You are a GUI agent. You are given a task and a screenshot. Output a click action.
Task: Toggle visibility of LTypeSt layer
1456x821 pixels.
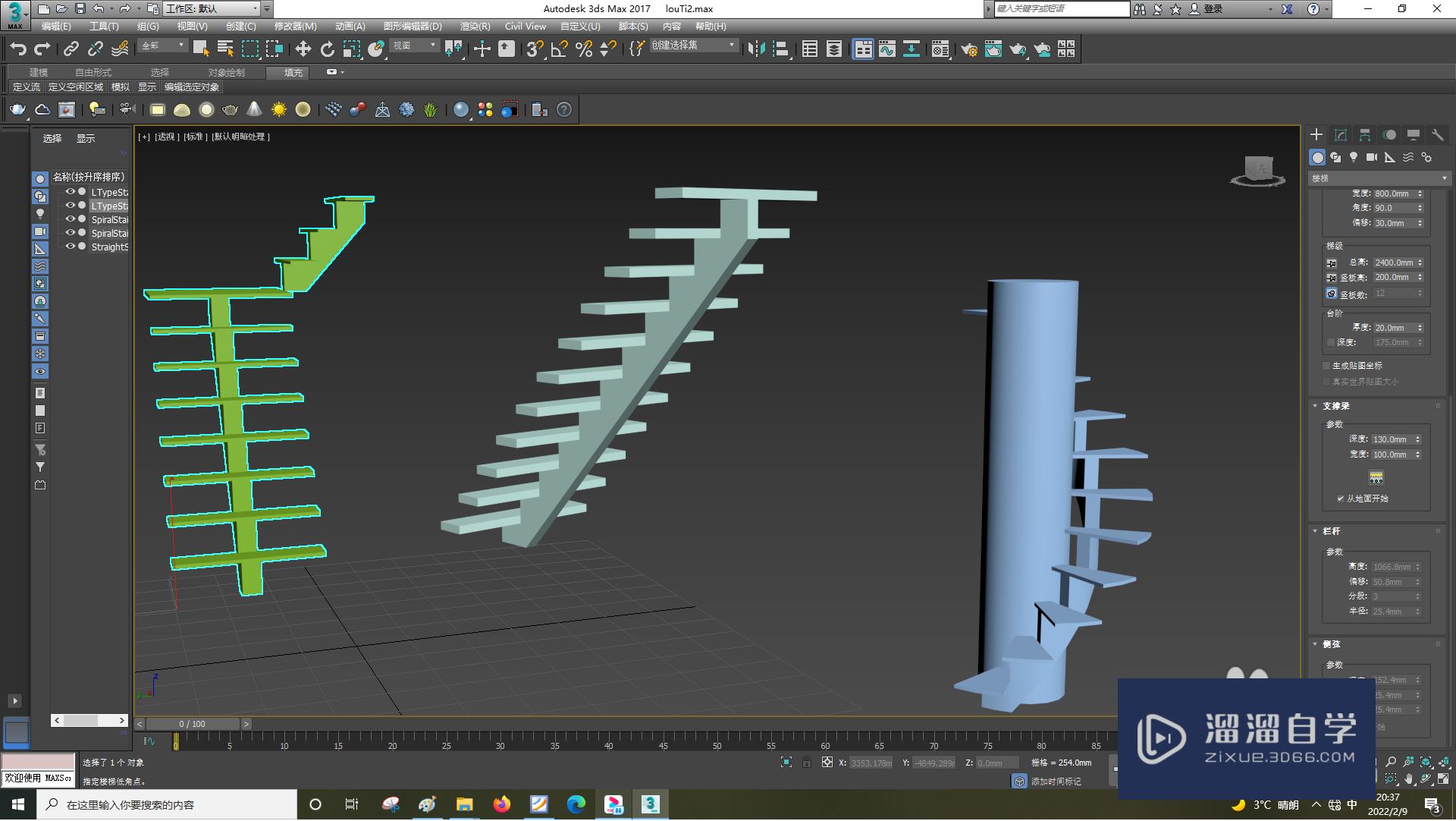(70, 192)
